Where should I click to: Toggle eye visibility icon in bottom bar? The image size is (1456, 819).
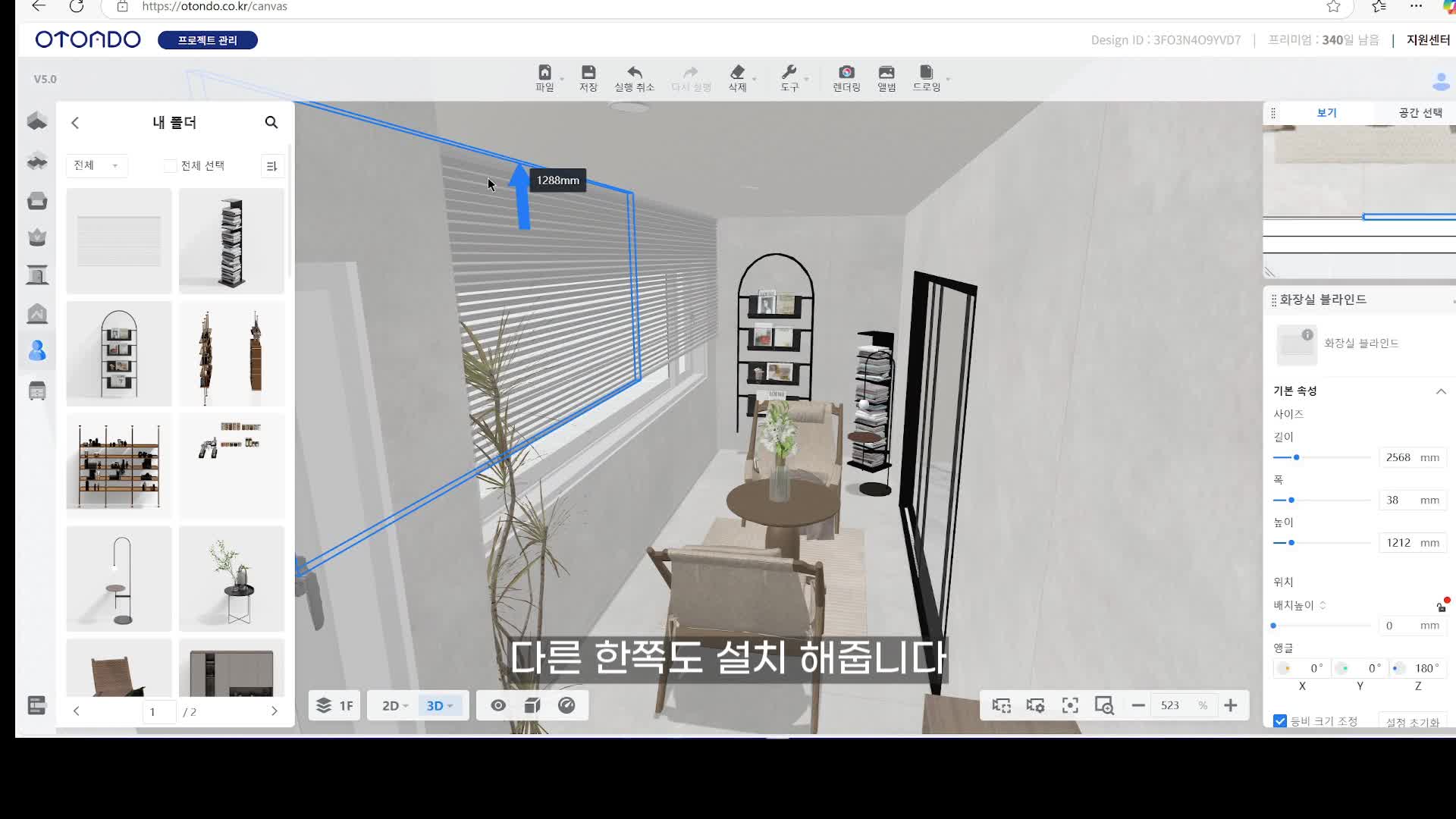(x=498, y=706)
